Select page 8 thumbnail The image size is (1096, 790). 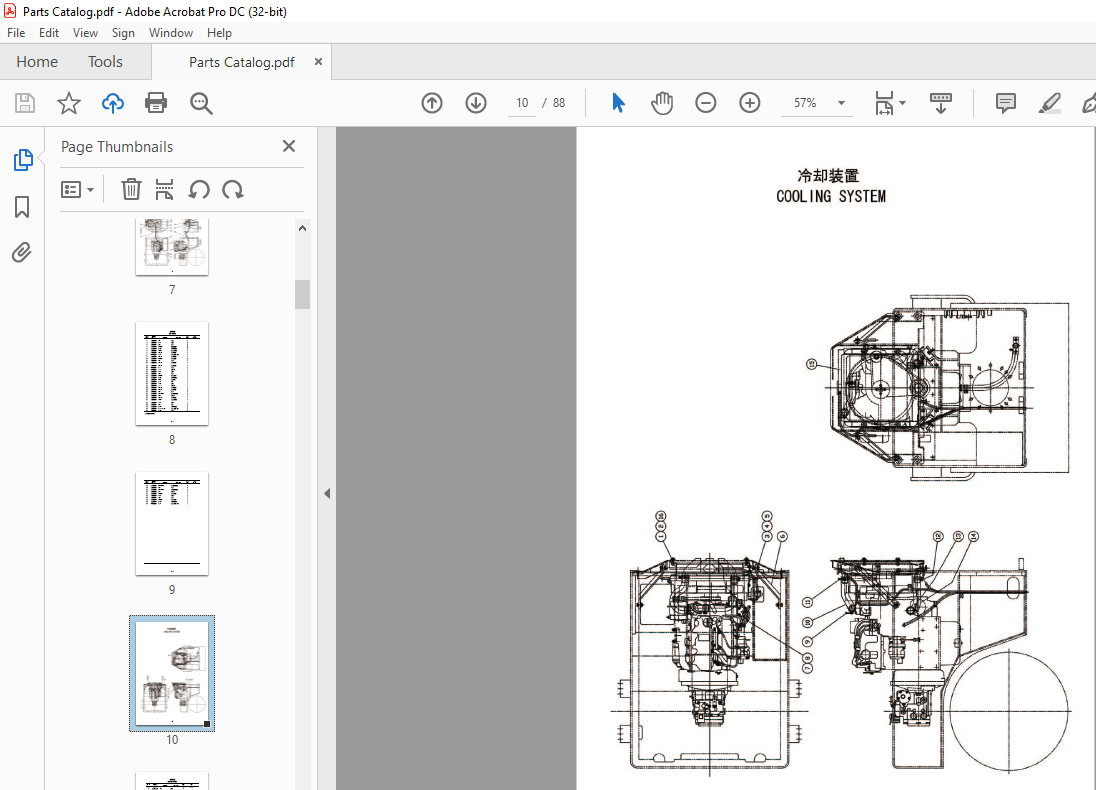pos(172,373)
